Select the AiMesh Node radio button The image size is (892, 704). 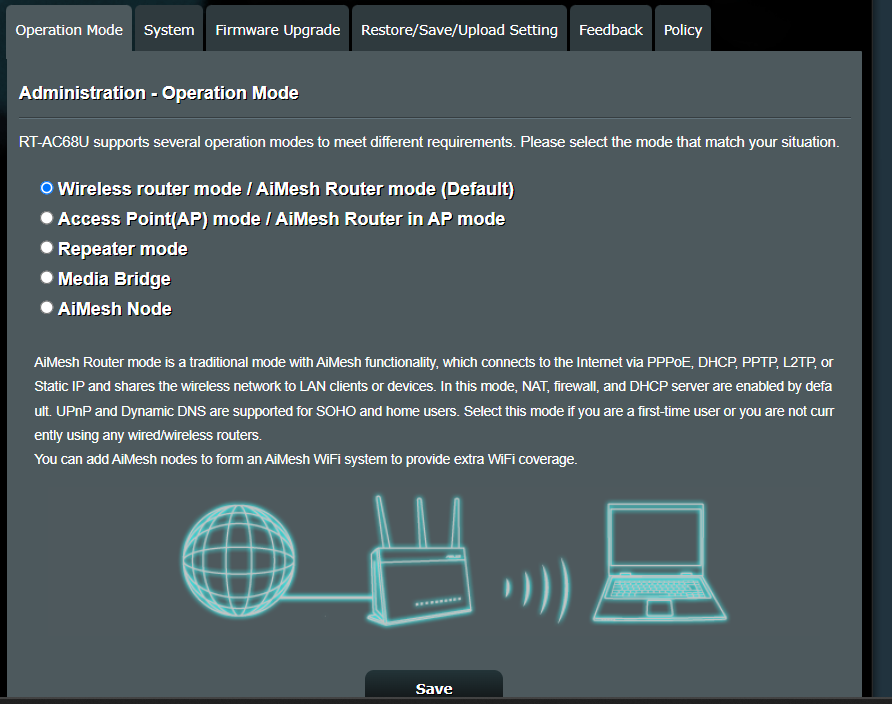[x=47, y=308]
